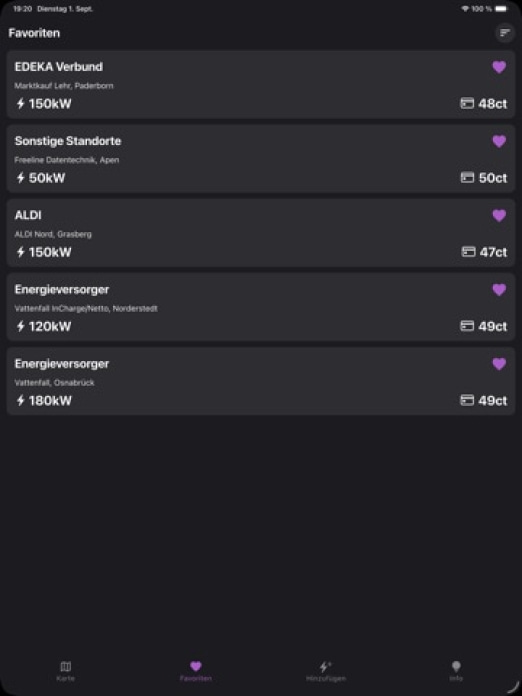
Task: Select the Favoriten tab
Action: [x=196, y=671]
